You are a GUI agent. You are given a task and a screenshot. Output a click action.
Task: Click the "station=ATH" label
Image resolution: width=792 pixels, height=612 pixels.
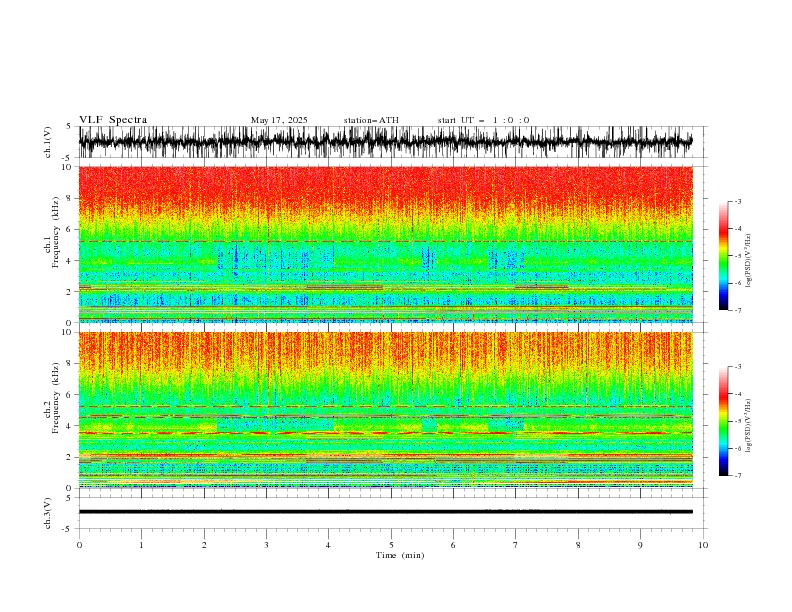371,120
